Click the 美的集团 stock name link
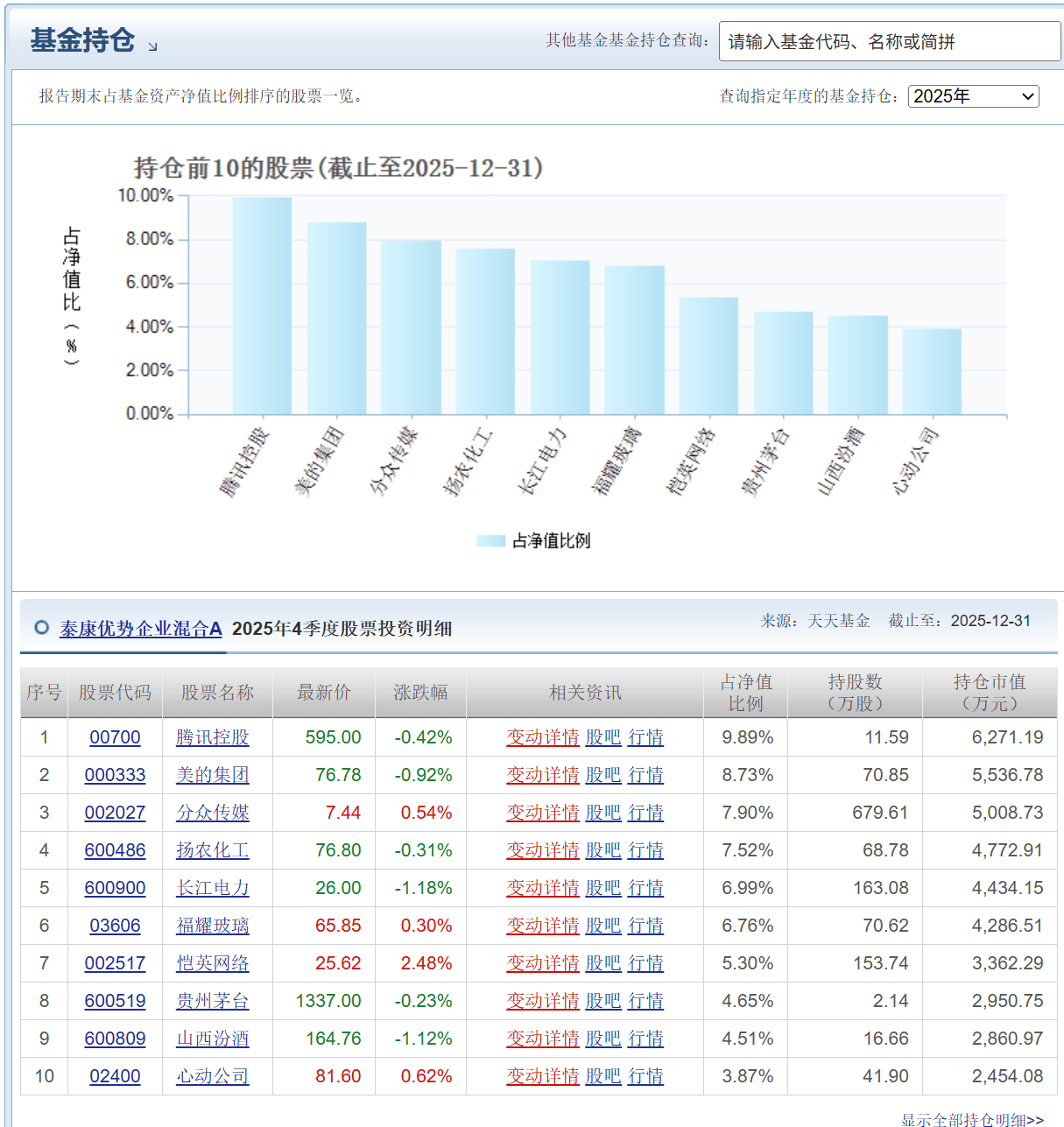This screenshot has height=1127, width=1064. 212,775
